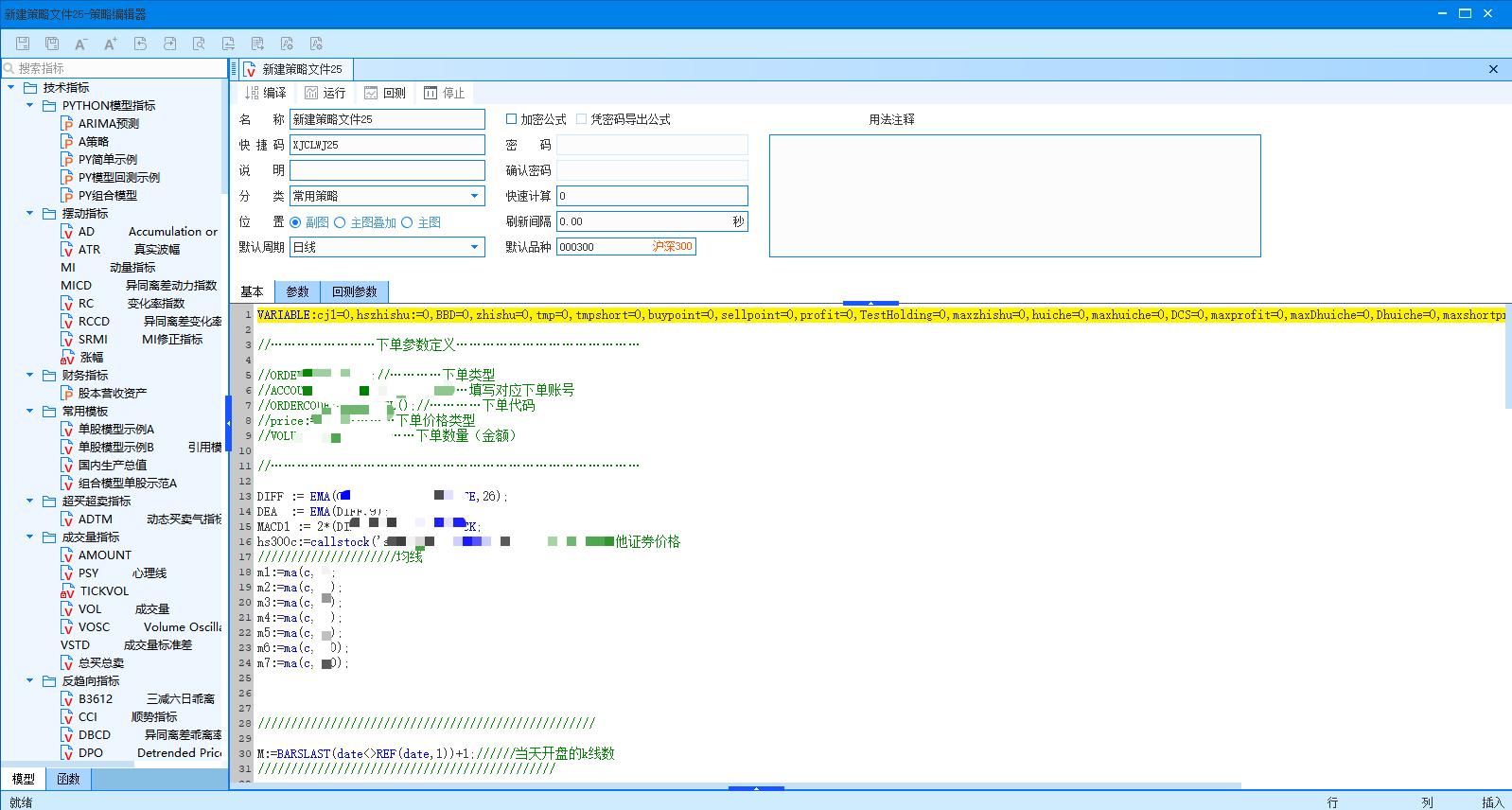Switch to the 参数 tab
The width and height of the screenshot is (1512, 810).
(x=298, y=291)
